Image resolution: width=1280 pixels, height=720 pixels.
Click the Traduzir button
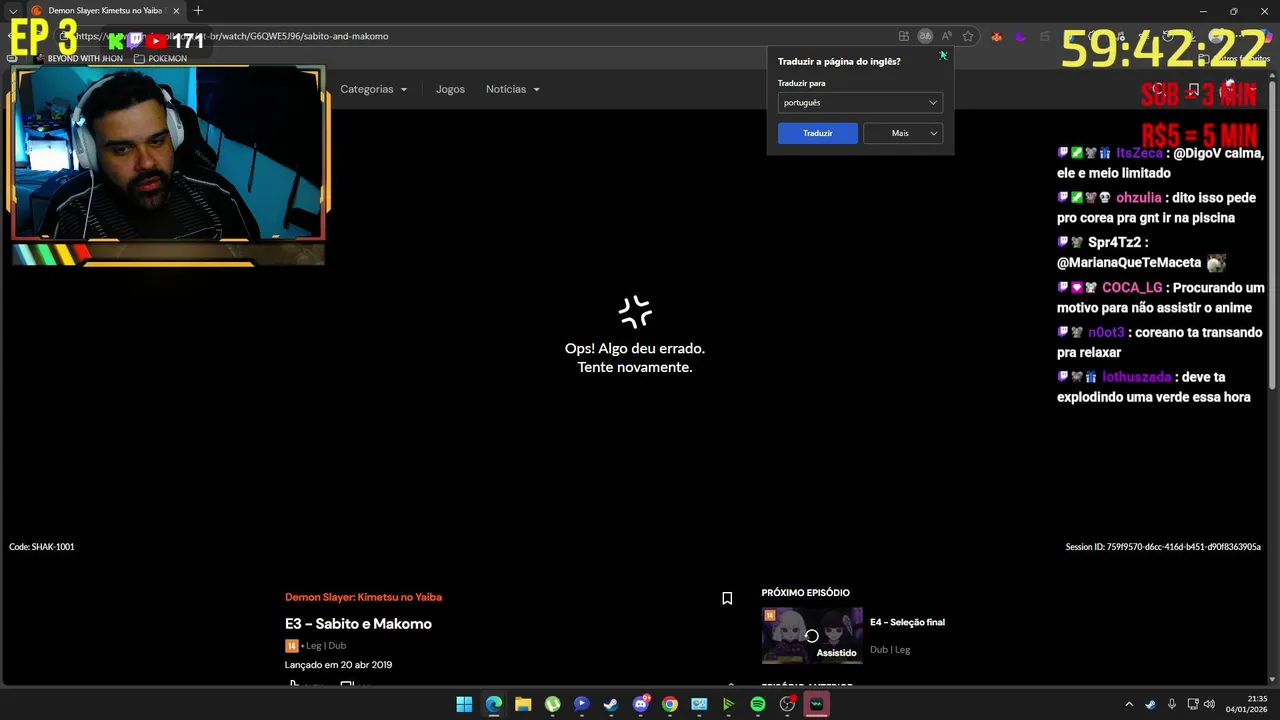pos(818,133)
